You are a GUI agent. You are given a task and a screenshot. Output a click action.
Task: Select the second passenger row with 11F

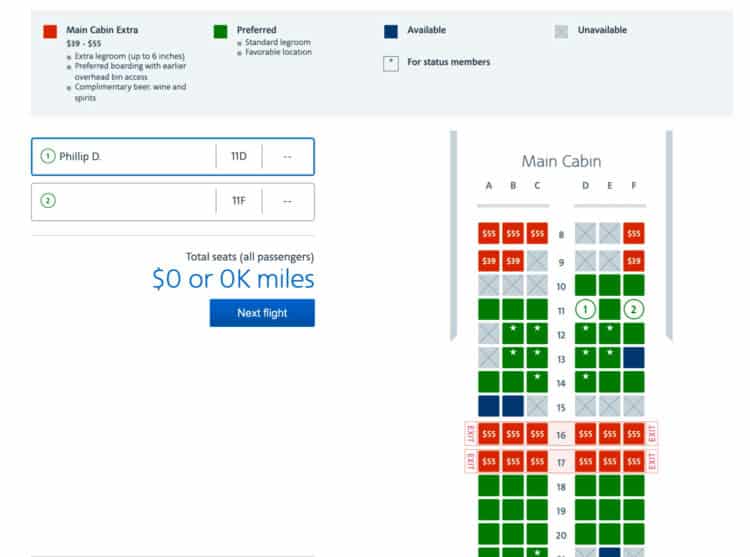click(172, 201)
